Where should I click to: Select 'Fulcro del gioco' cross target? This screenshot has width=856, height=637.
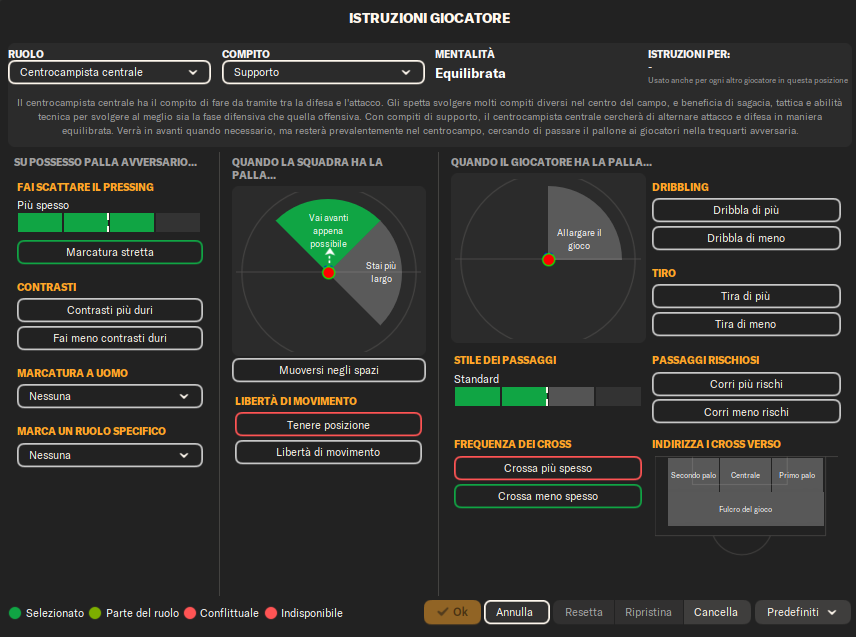[745, 509]
